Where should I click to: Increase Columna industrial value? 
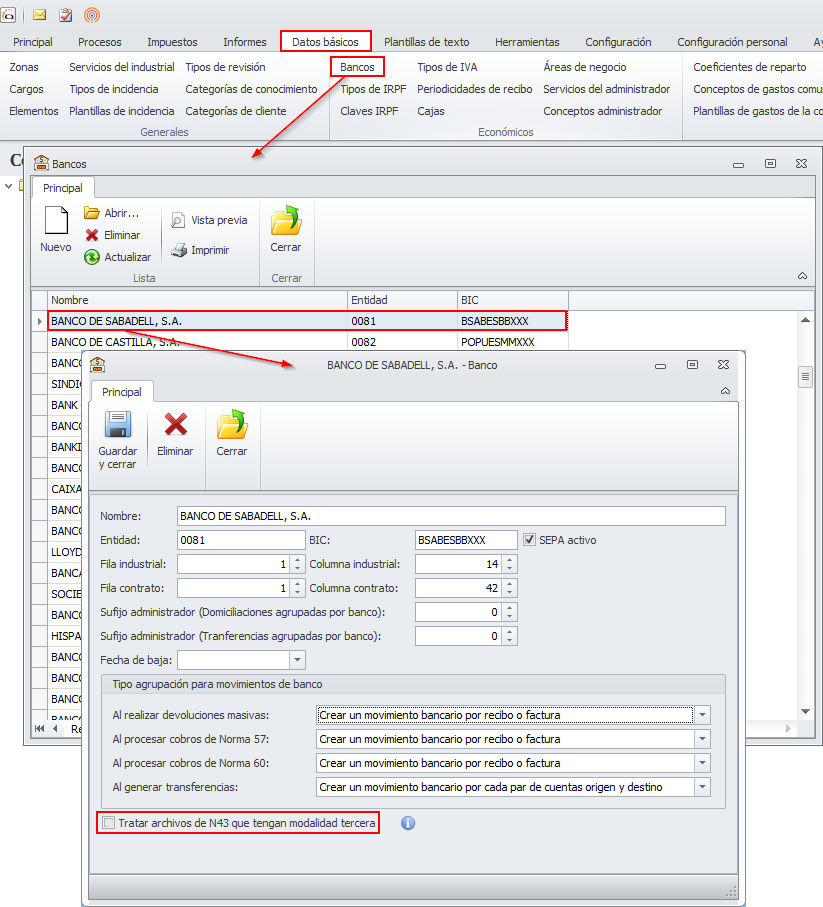[x=510, y=559]
